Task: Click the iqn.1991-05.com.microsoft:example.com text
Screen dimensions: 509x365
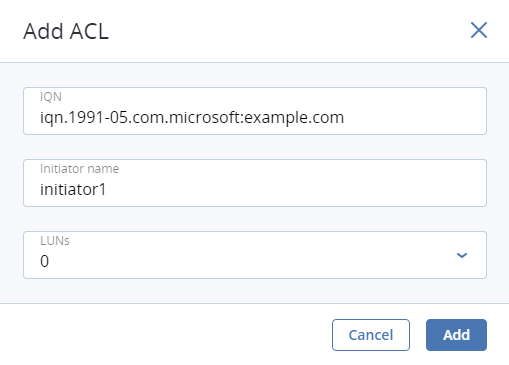Action: 192,118
